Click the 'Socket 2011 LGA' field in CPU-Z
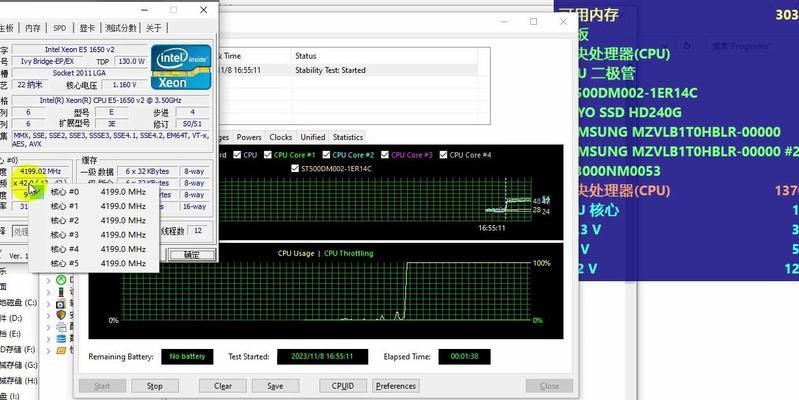Viewport: 799px width, 400px height. (80, 73)
